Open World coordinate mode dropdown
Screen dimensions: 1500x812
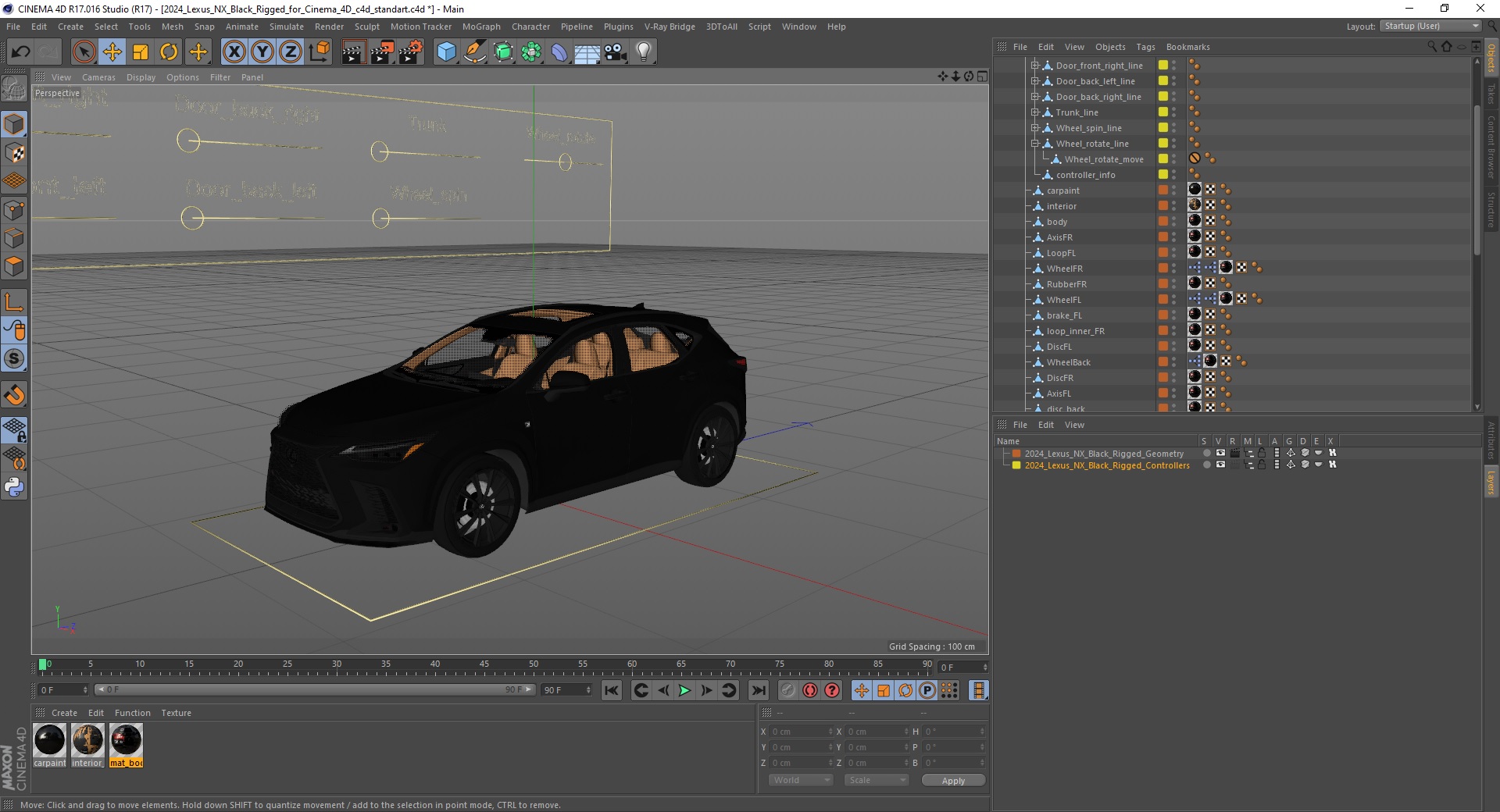click(801, 780)
